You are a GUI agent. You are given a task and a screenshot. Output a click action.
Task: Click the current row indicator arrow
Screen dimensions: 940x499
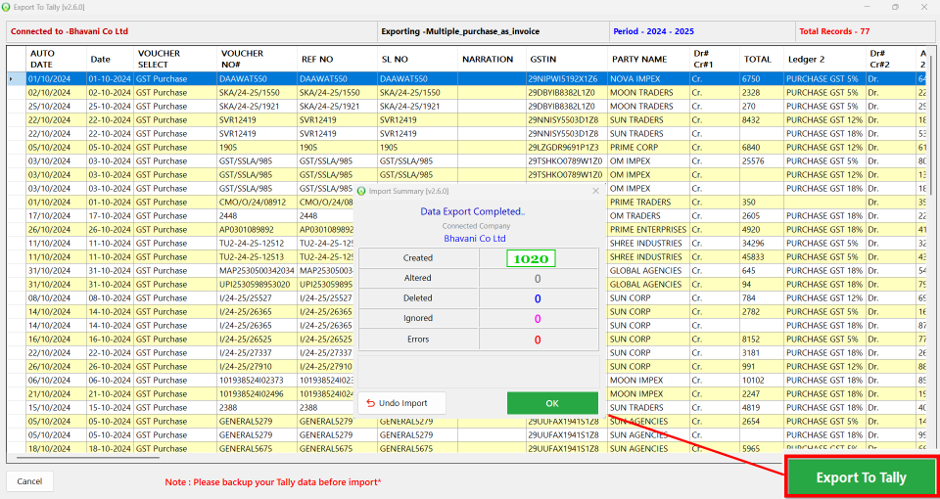click(x=11, y=79)
